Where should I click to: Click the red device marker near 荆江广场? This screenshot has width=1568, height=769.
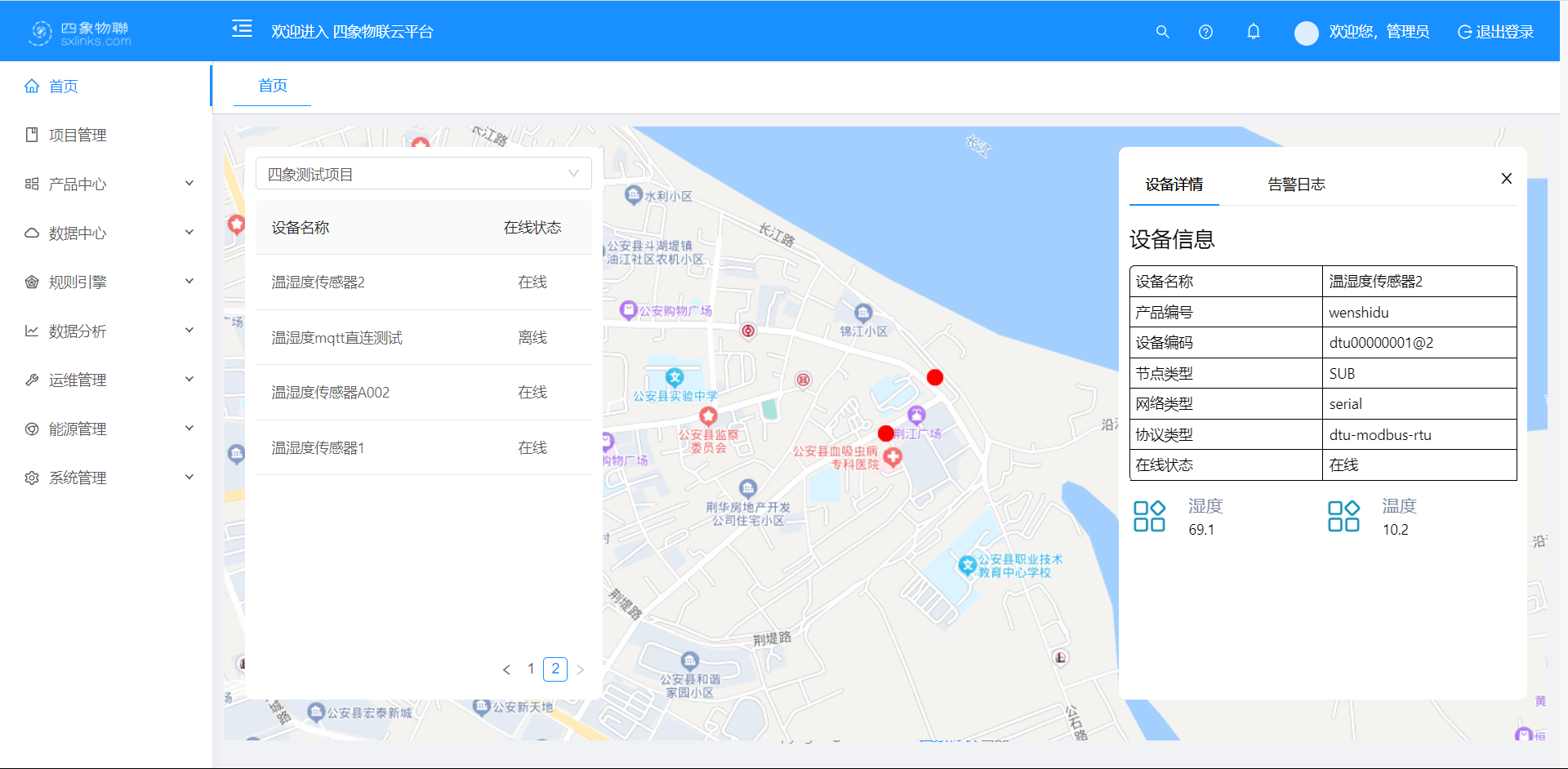pos(886,433)
